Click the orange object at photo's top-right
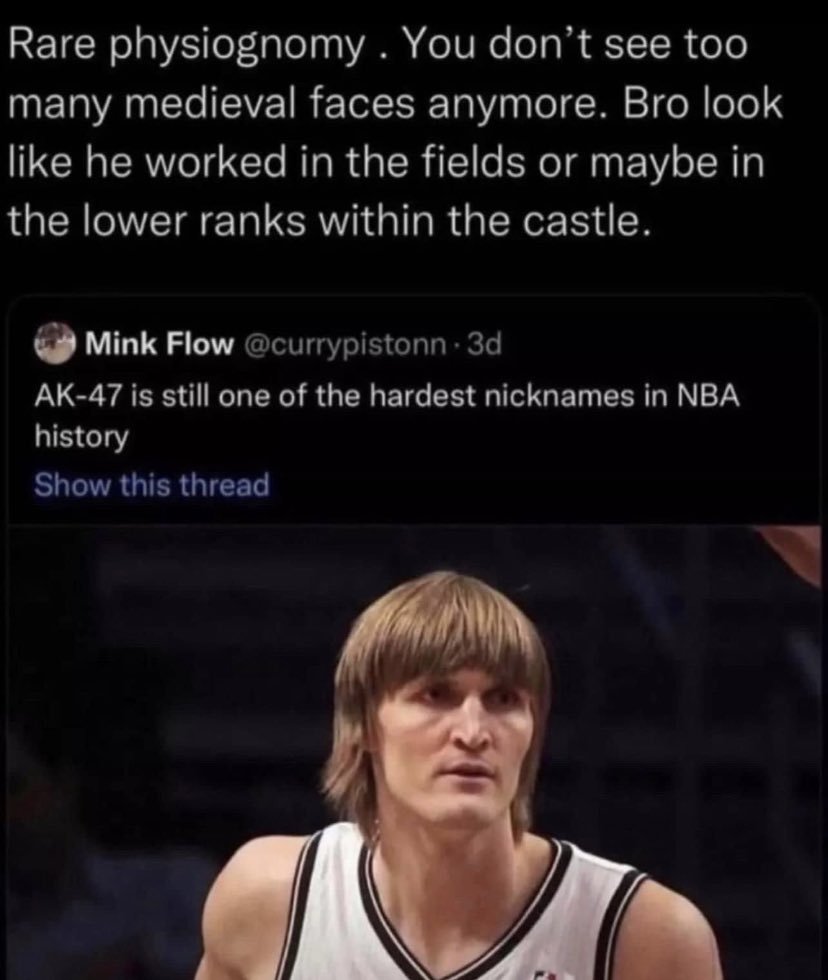The width and height of the screenshot is (828, 980). point(796,548)
